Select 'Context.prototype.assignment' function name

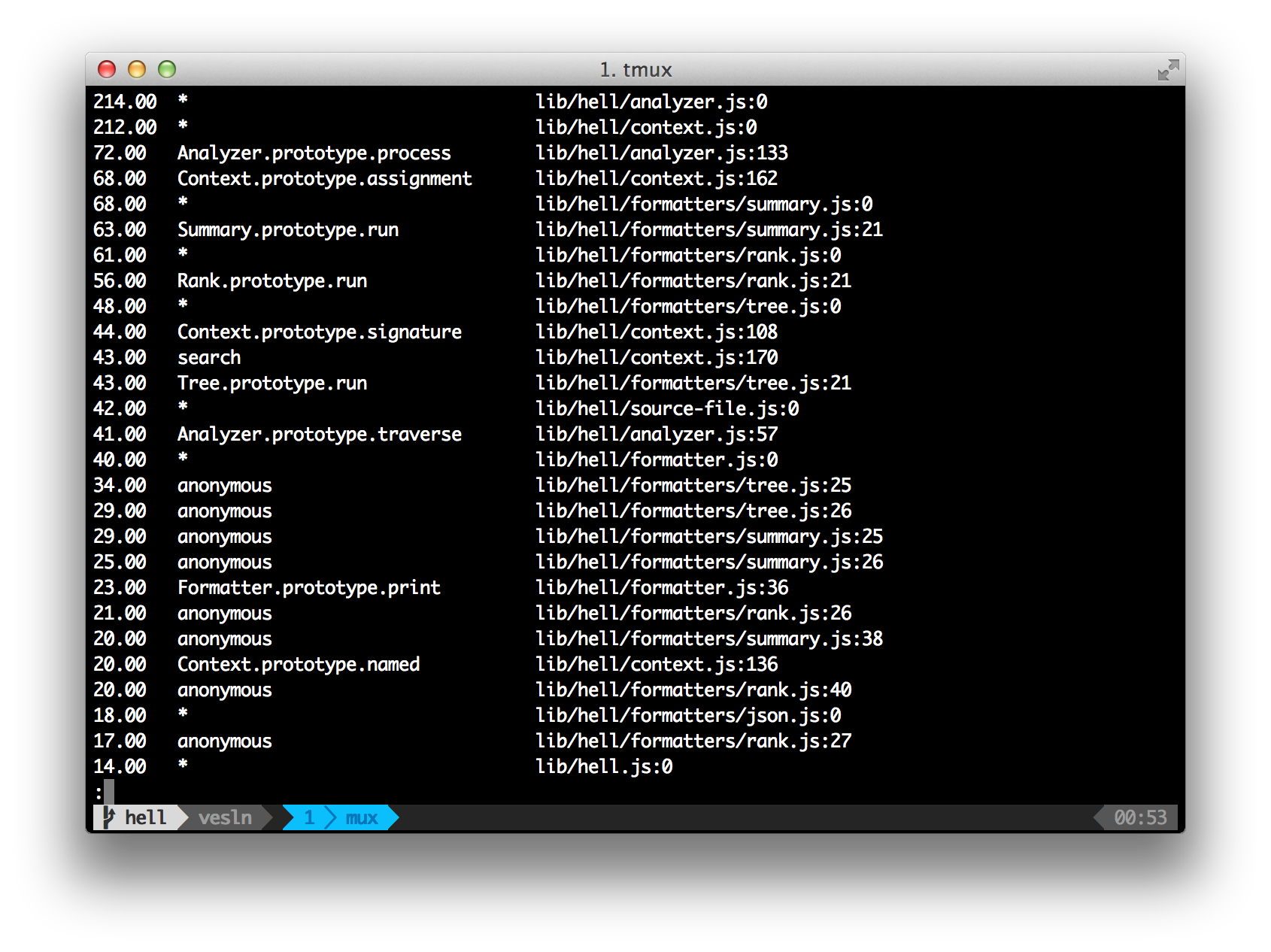pyautogui.click(x=325, y=178)
